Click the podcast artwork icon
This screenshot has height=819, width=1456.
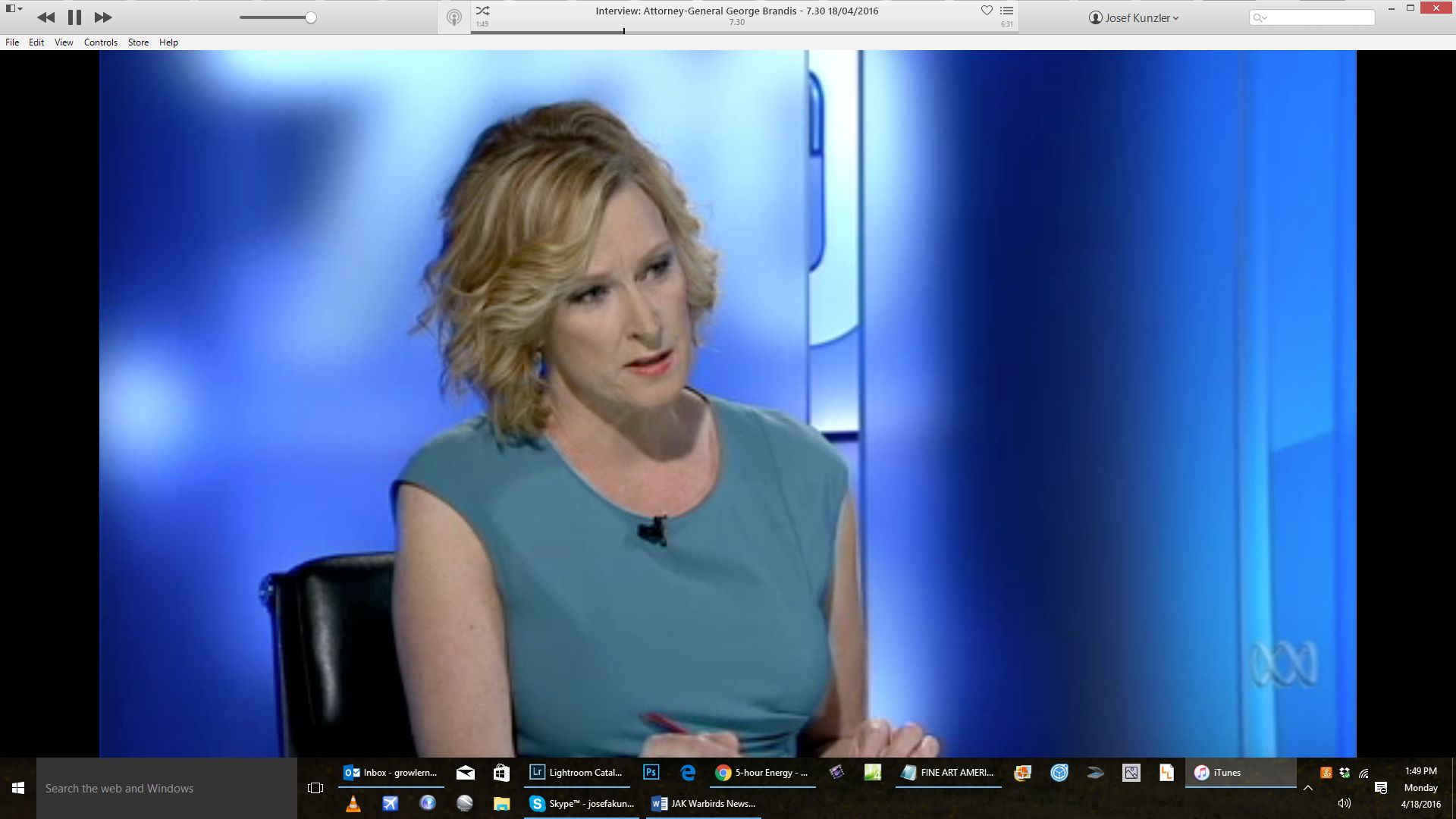coord(453,17)
